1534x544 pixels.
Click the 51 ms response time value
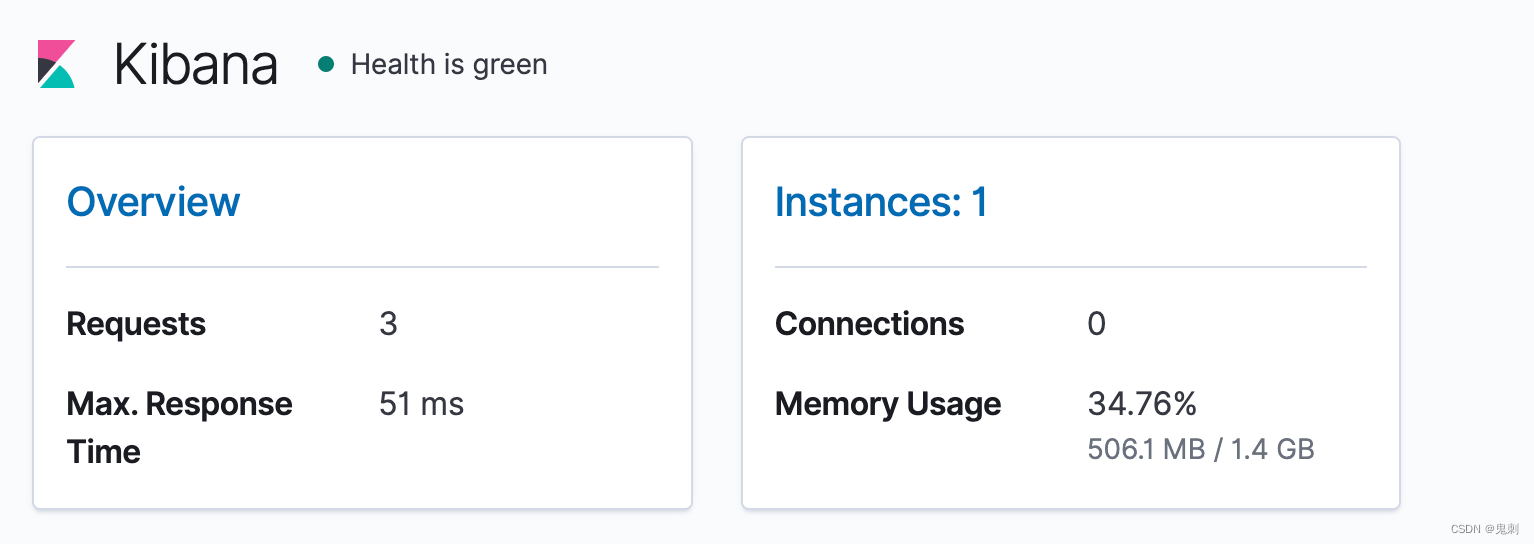coord(421,404)
